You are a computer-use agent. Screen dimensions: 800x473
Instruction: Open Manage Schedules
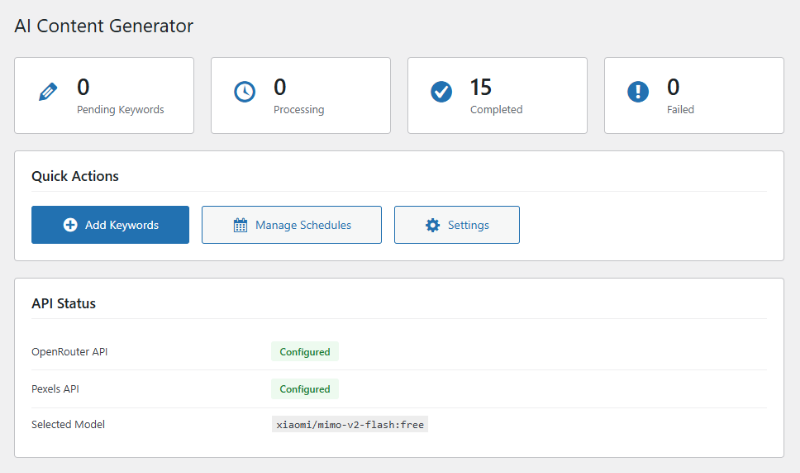303,225
